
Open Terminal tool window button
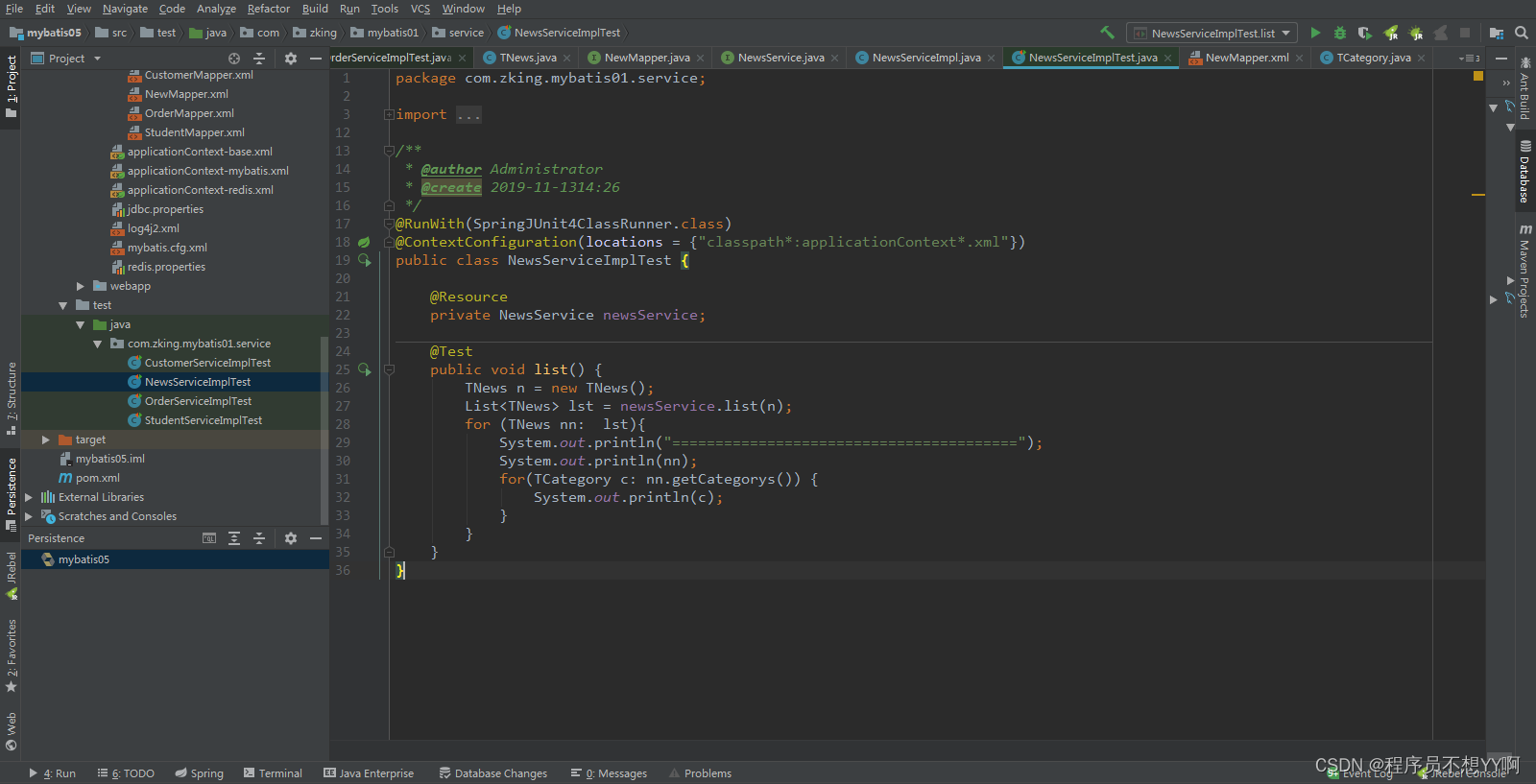pos(273,773)
